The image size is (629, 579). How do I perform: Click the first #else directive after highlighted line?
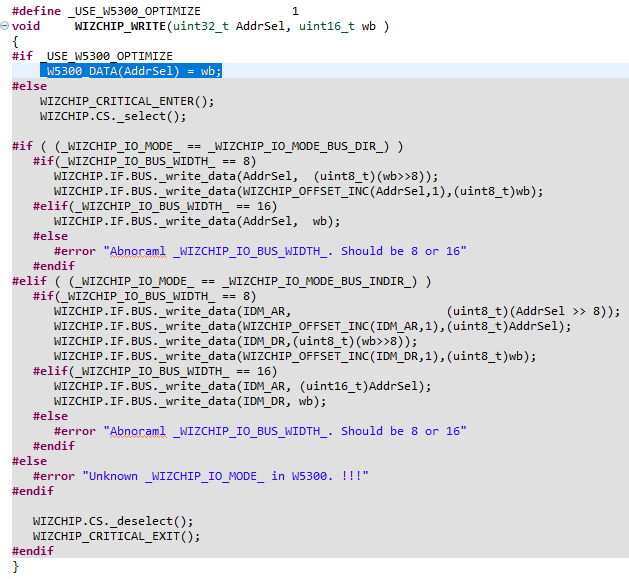pyautogui.click(x=29, y=86)
